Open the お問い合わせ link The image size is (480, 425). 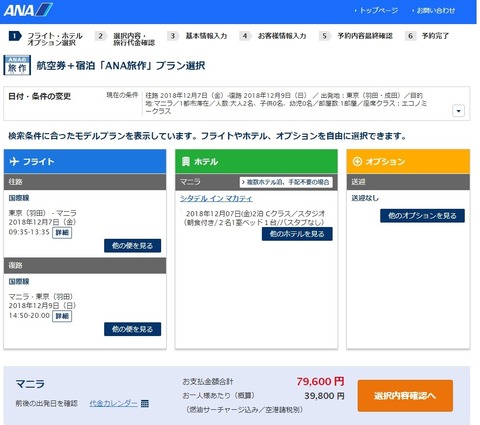point(435,11)
